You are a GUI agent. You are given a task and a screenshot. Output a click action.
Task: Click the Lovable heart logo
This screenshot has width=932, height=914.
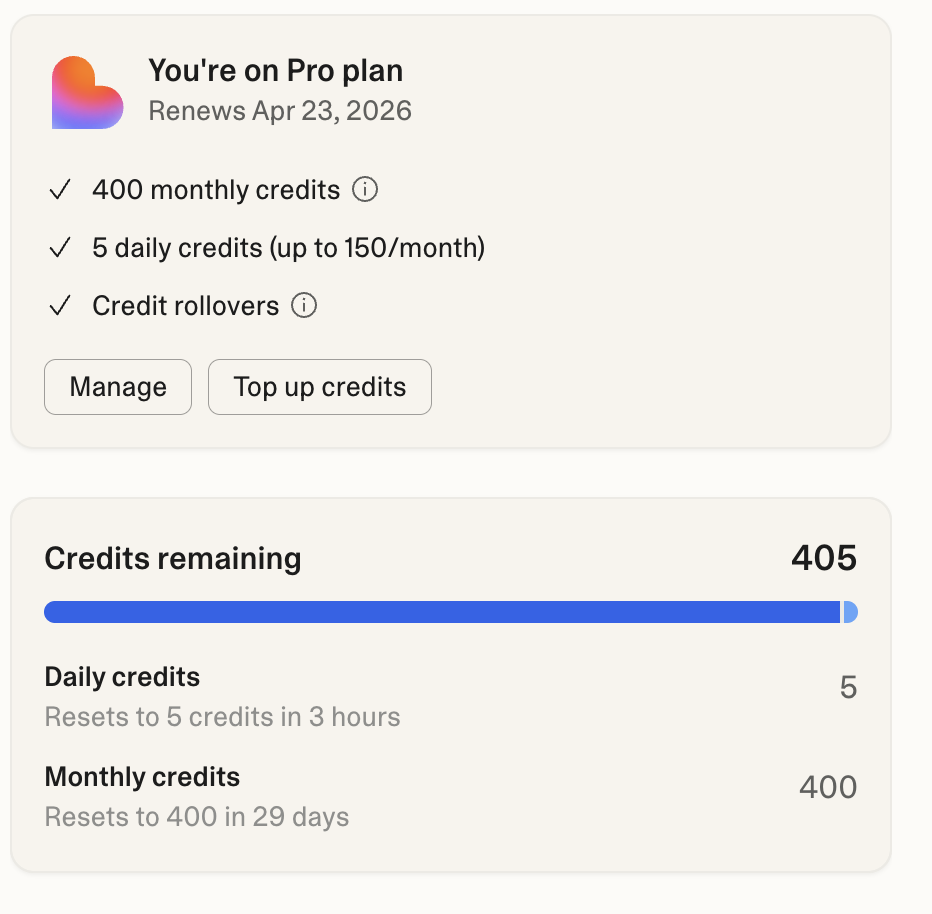point(87,93)
